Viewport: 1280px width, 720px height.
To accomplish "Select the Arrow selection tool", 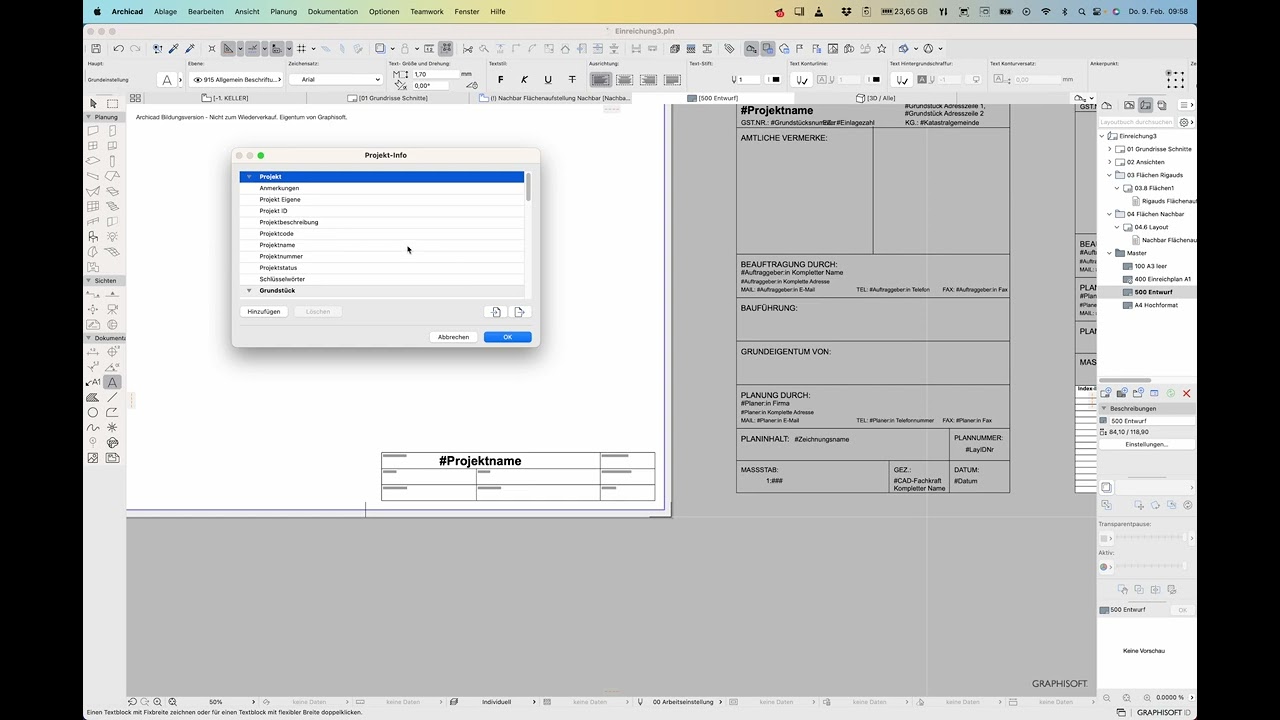I will [x=93, y=103].
